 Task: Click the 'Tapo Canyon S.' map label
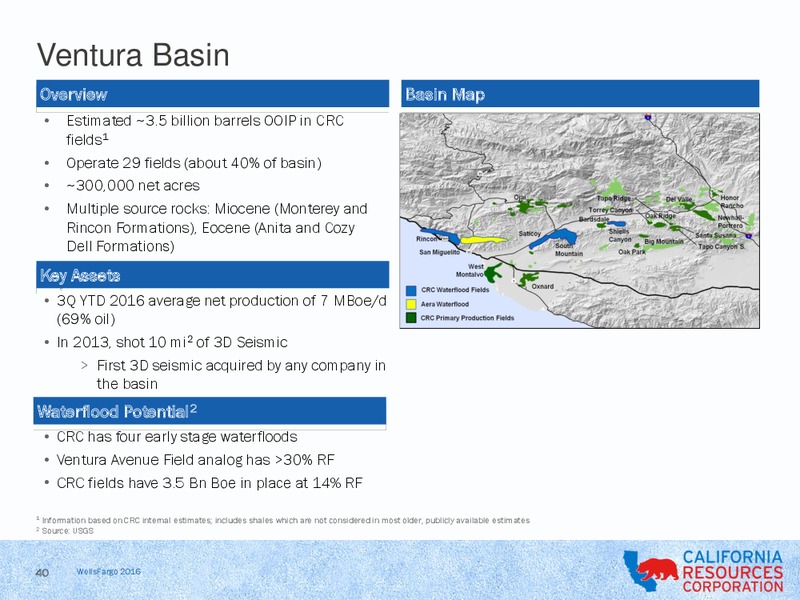point(721,246)
